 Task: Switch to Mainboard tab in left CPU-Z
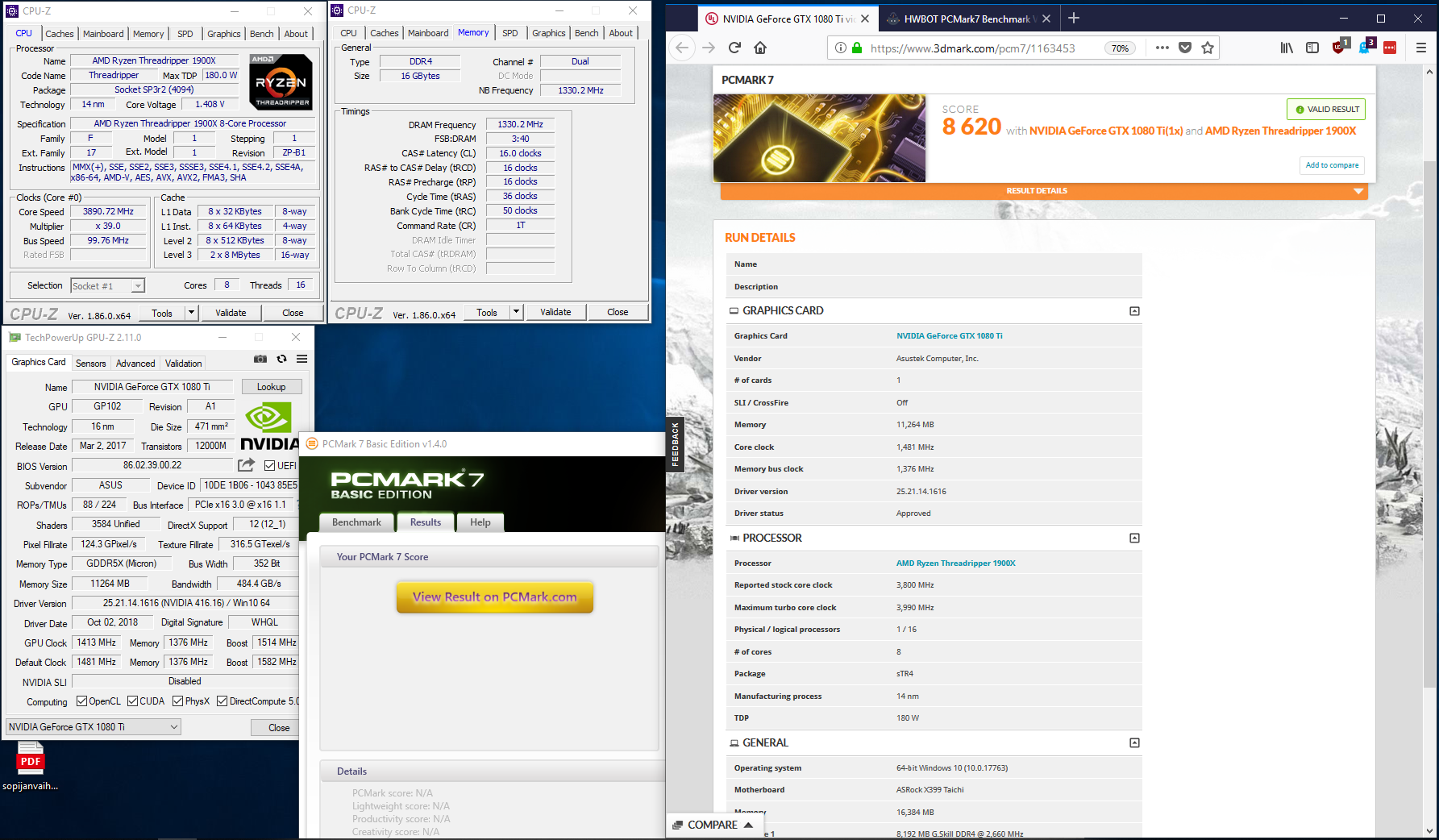point(103,34)
